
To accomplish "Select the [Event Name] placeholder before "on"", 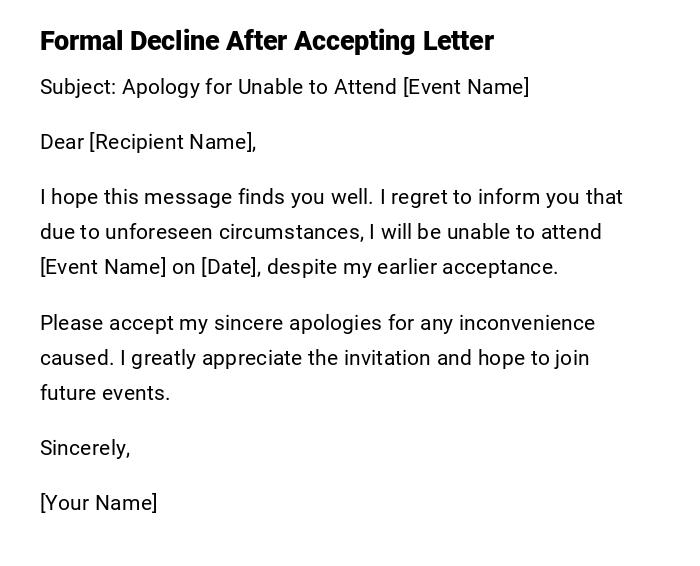I will pos(103,267).
